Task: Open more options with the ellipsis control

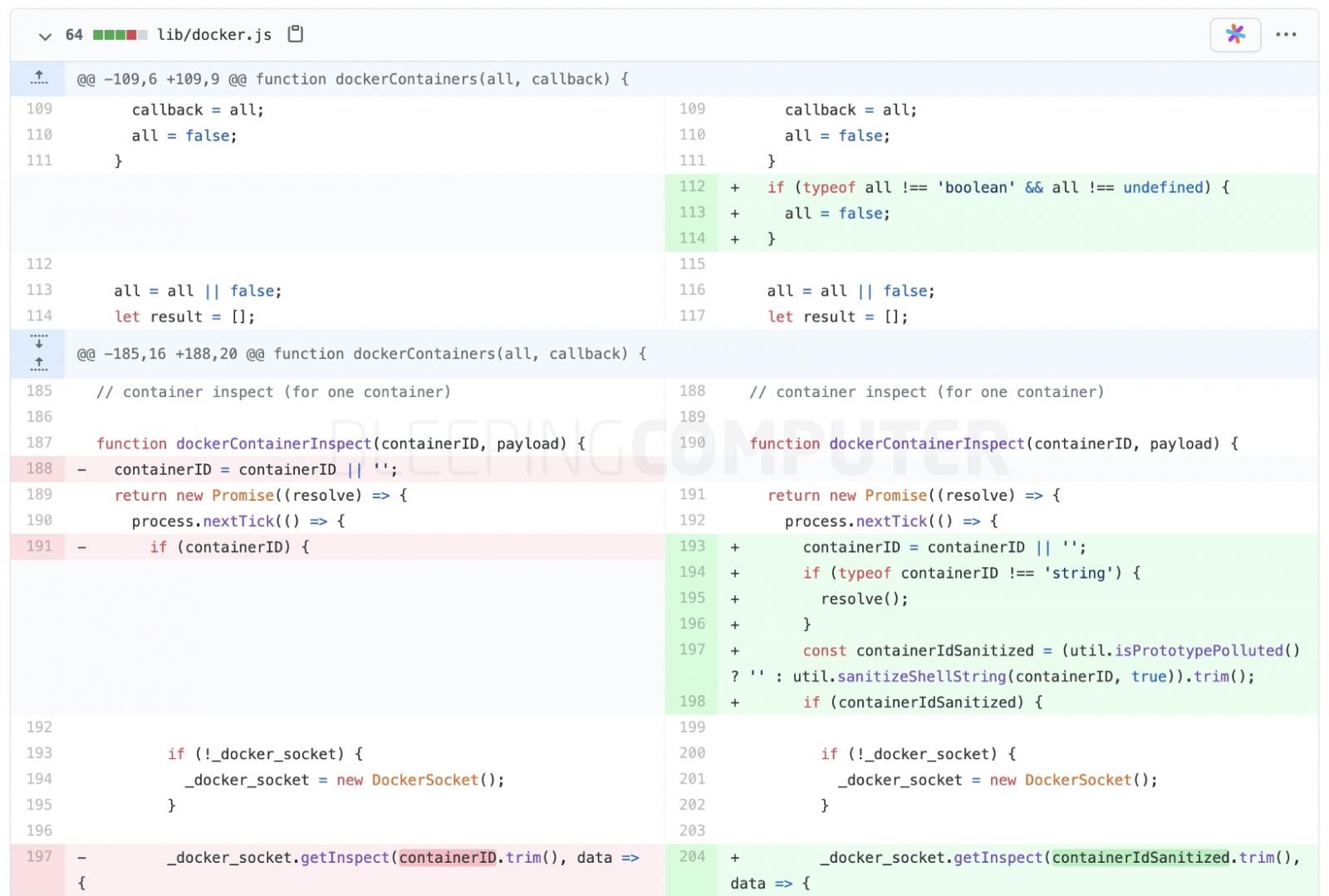Action: click(1287, 34)
